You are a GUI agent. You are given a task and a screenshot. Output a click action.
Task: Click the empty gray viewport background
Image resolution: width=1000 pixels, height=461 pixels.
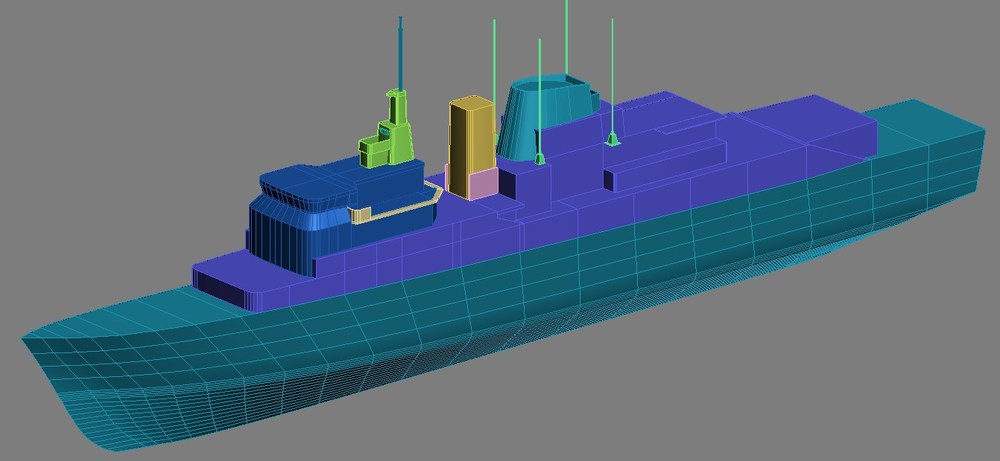[191, 96]
